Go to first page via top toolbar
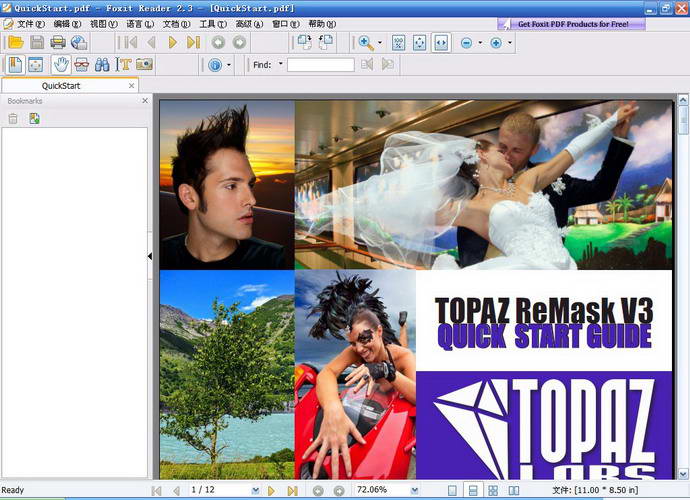The height and width of the screenshot is (500, 690). (x=131, y=43)
